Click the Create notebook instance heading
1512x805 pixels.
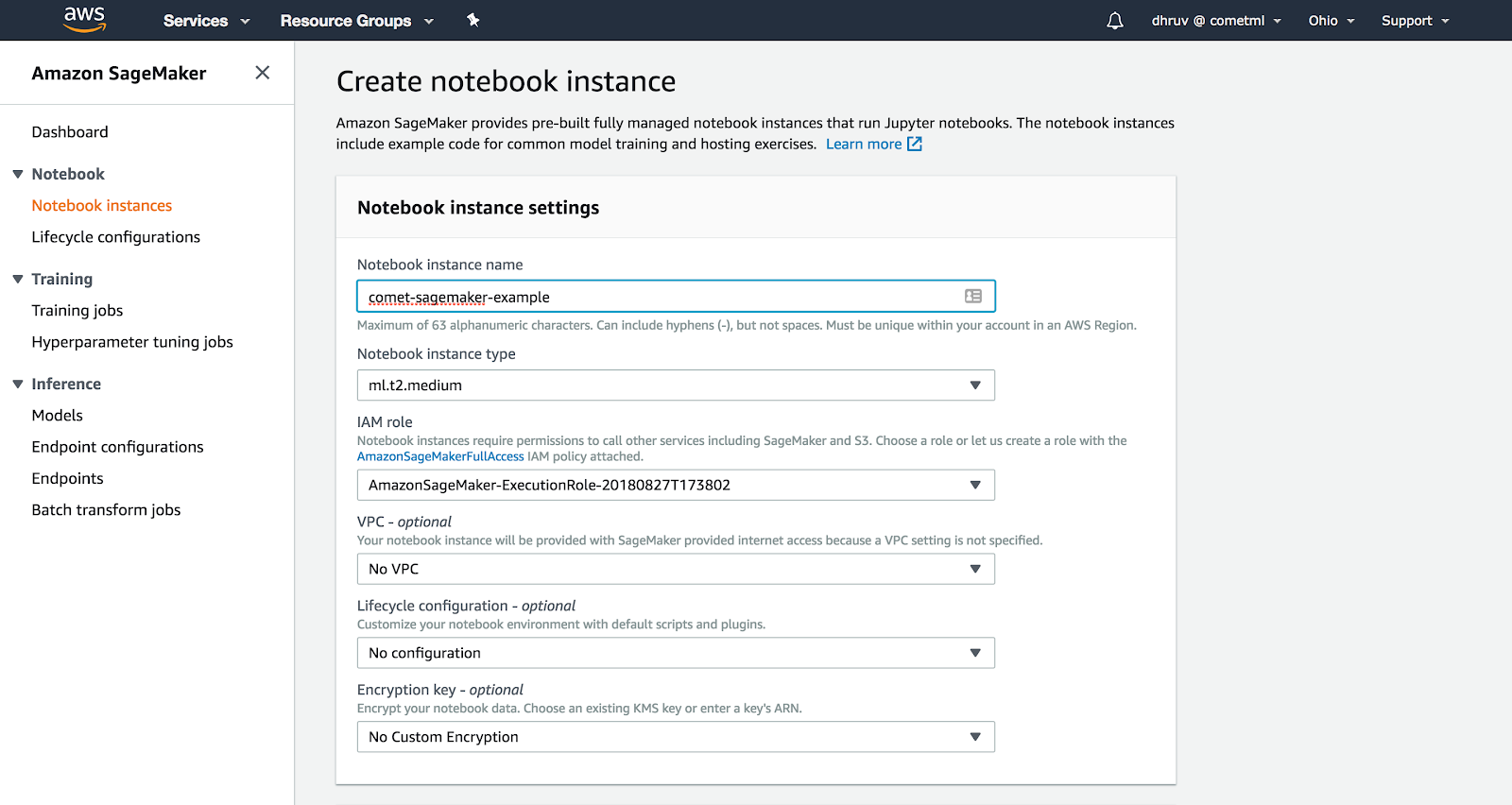coord(507,81)
